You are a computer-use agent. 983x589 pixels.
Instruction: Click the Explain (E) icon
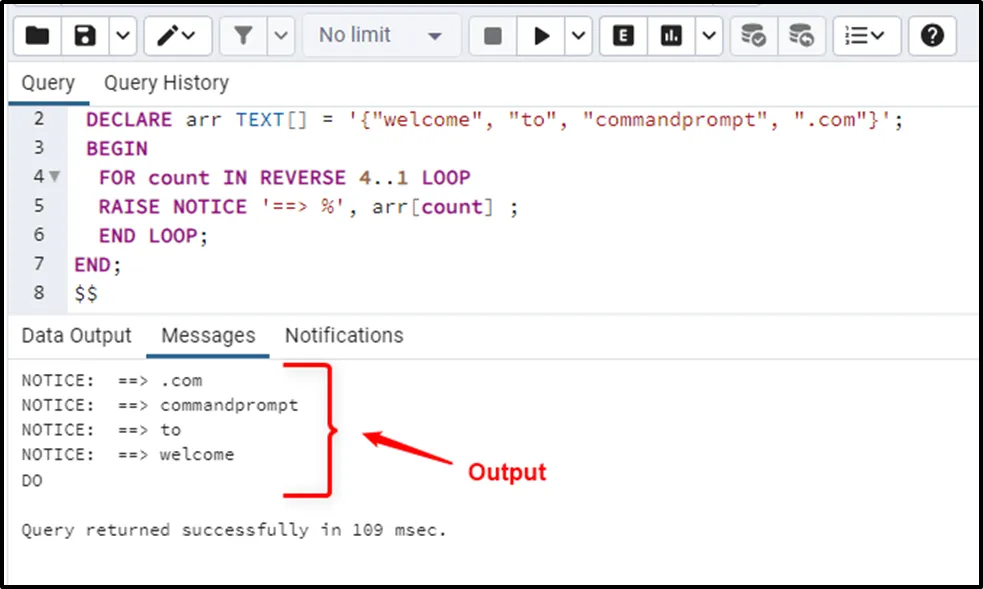(x=623, y=36)
